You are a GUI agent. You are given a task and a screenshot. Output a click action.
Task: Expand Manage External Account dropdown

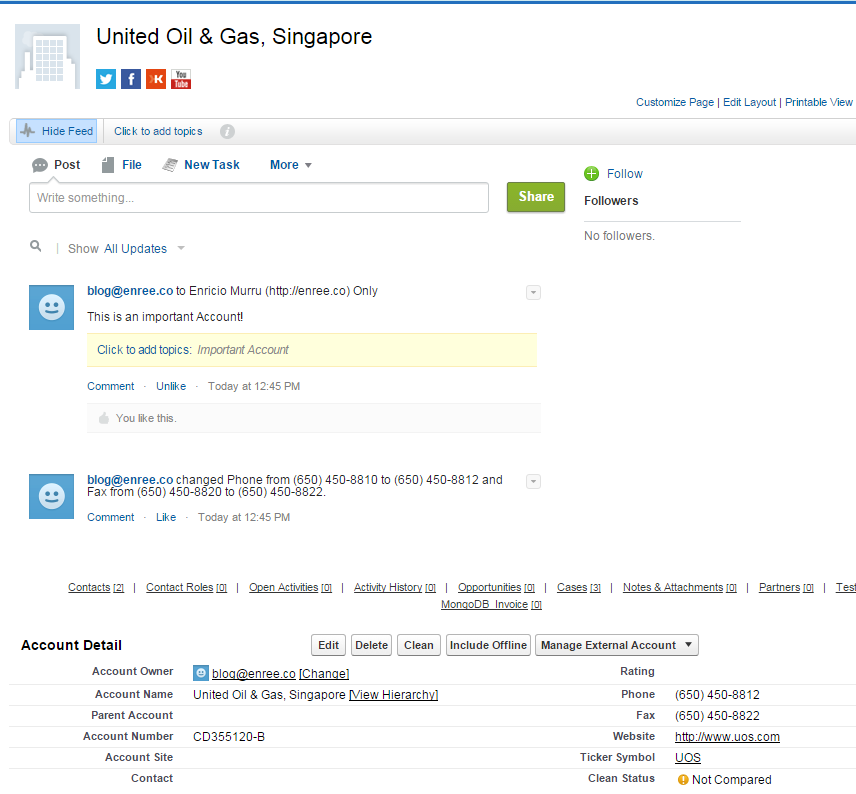point(617,645)
